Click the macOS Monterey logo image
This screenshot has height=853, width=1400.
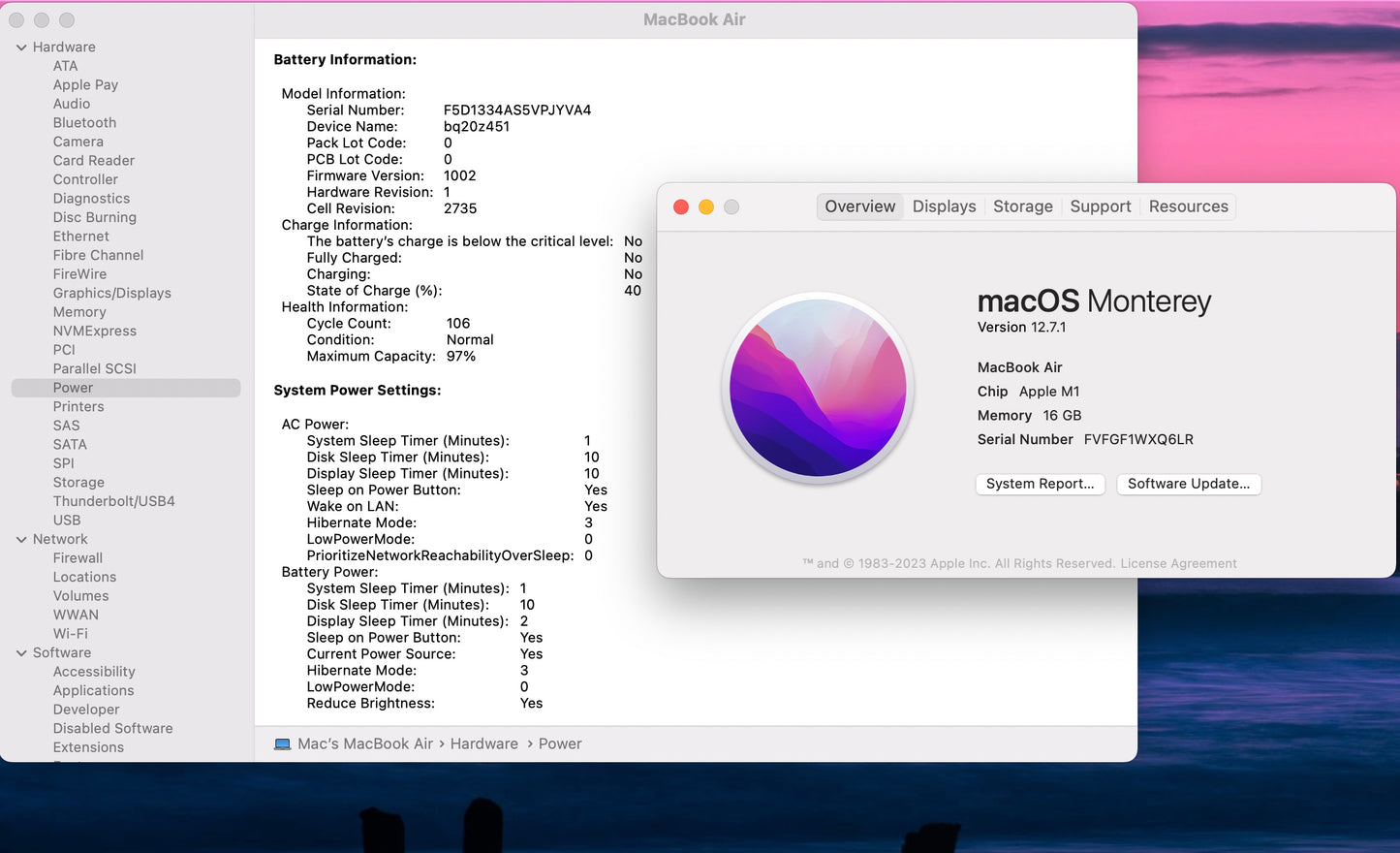pos(819,388)
